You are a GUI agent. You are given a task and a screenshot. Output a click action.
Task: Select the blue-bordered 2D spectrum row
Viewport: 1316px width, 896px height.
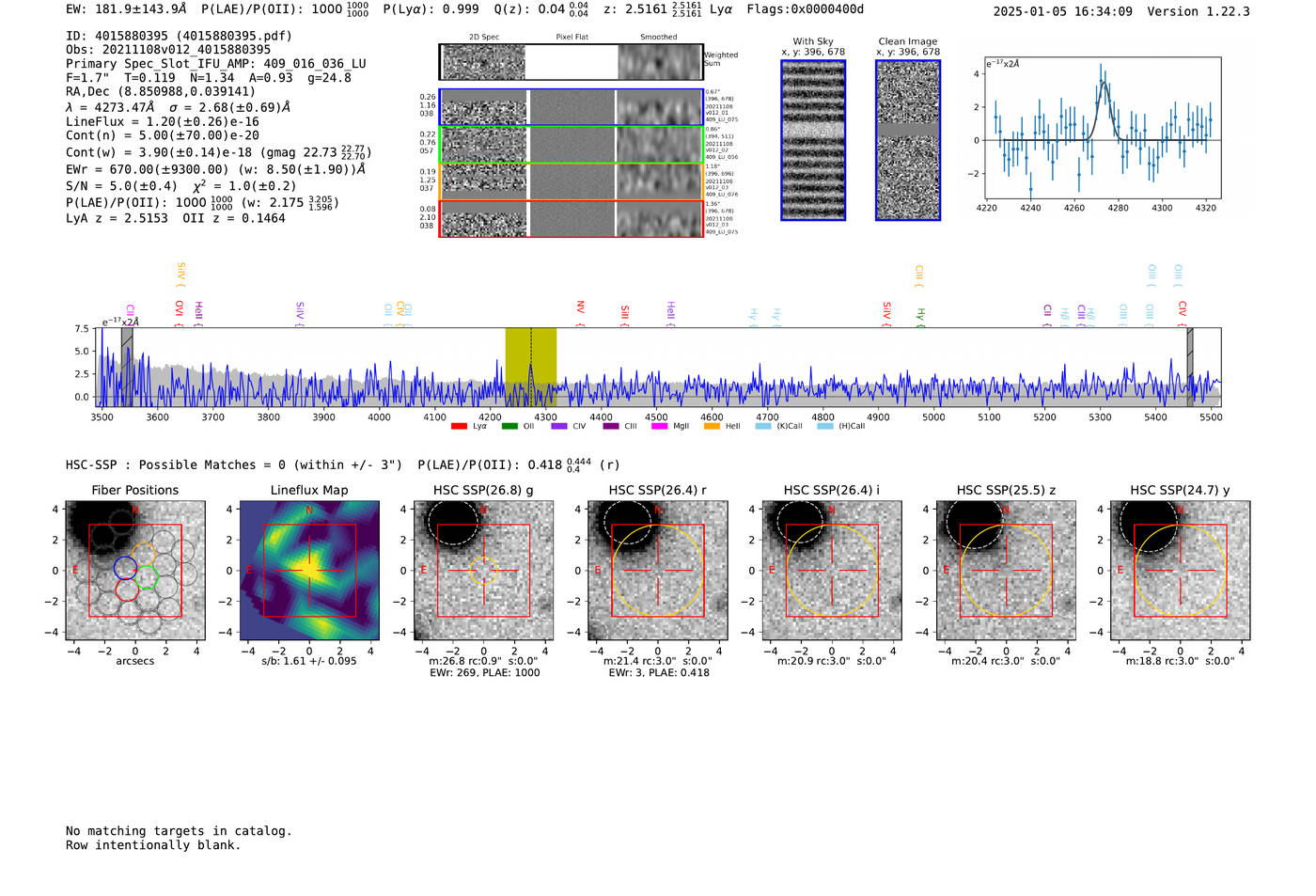click(572, 107)
